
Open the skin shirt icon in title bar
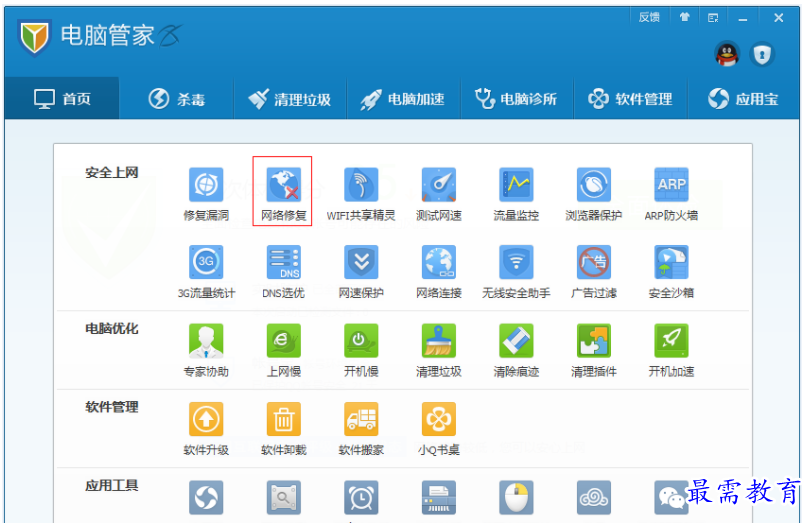(x=684, y=18)
